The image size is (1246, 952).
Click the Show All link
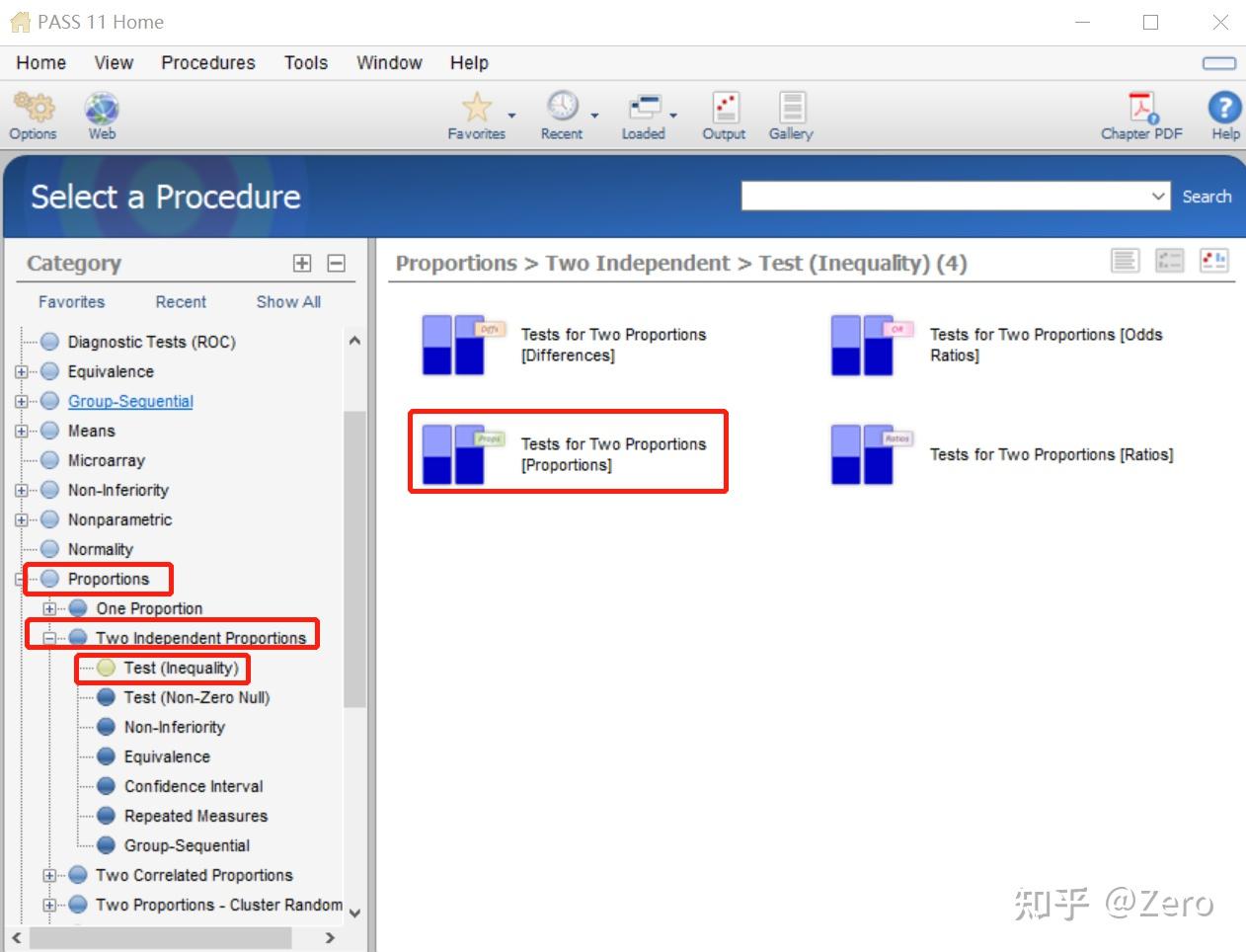click(x=288, y=302)
